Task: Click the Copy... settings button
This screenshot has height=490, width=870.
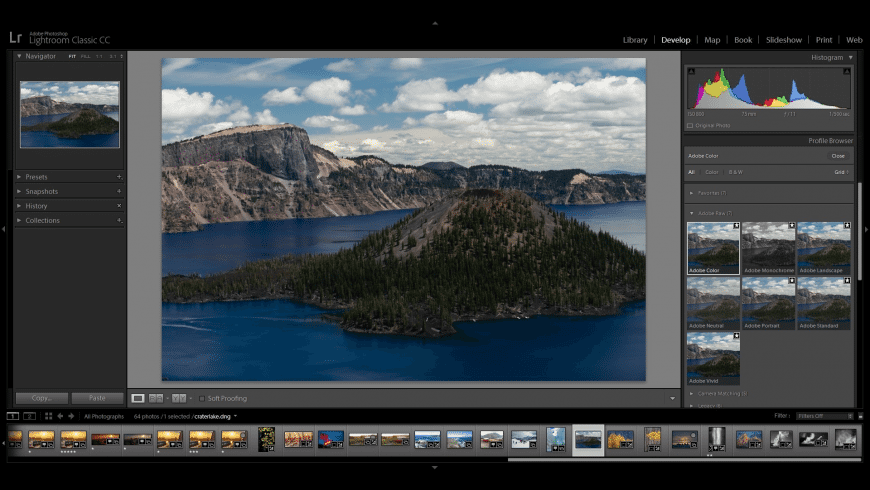Action: [x=42, y=398]
